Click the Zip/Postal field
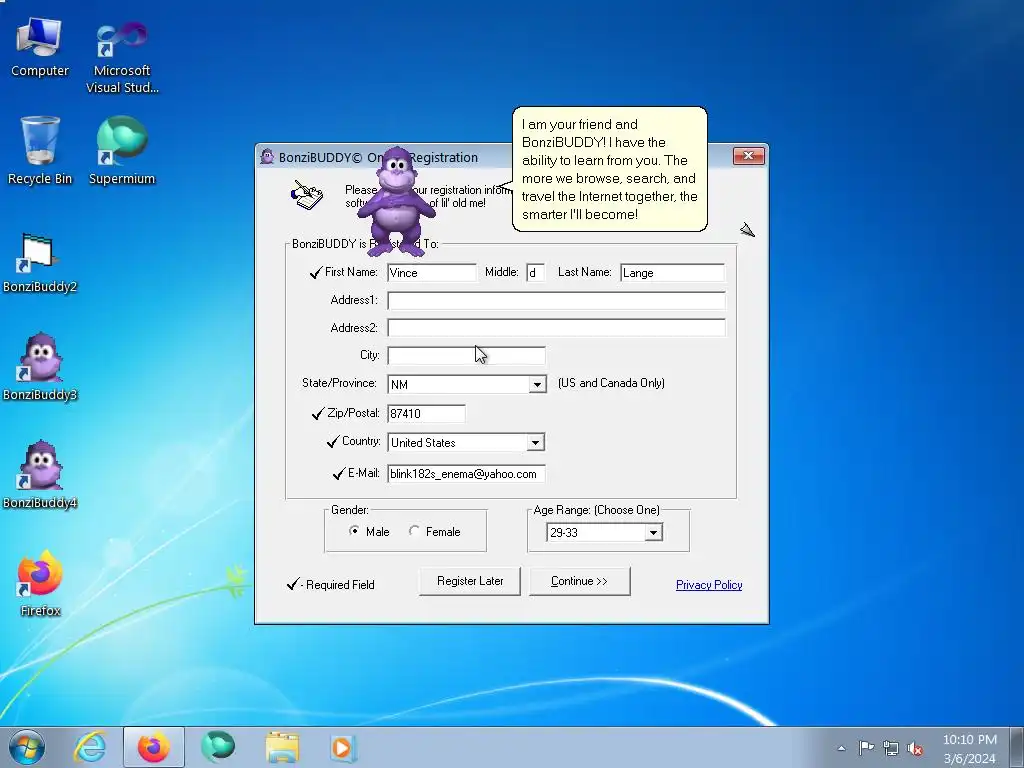Screen dimensions: 1024x768 [426, 413]
